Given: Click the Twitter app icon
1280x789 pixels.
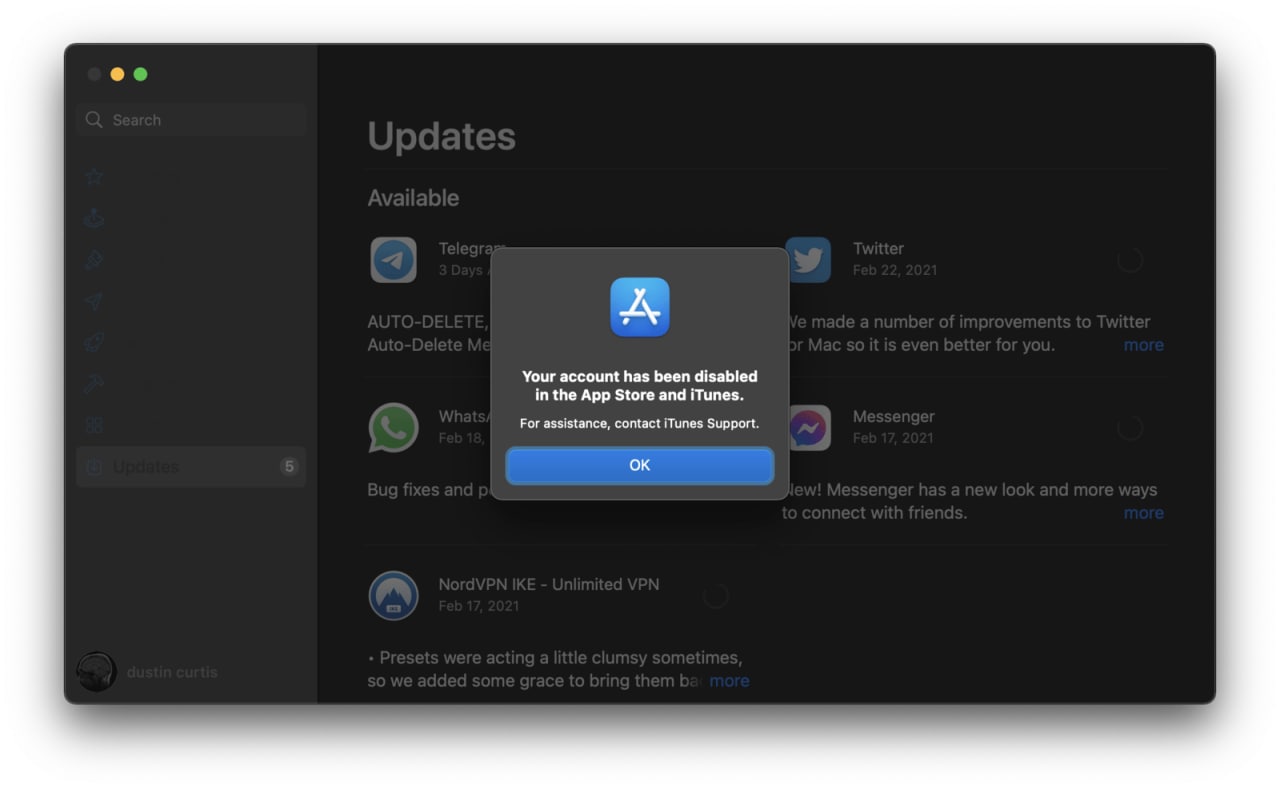Looking at the screenshot, I should point(808,260).
